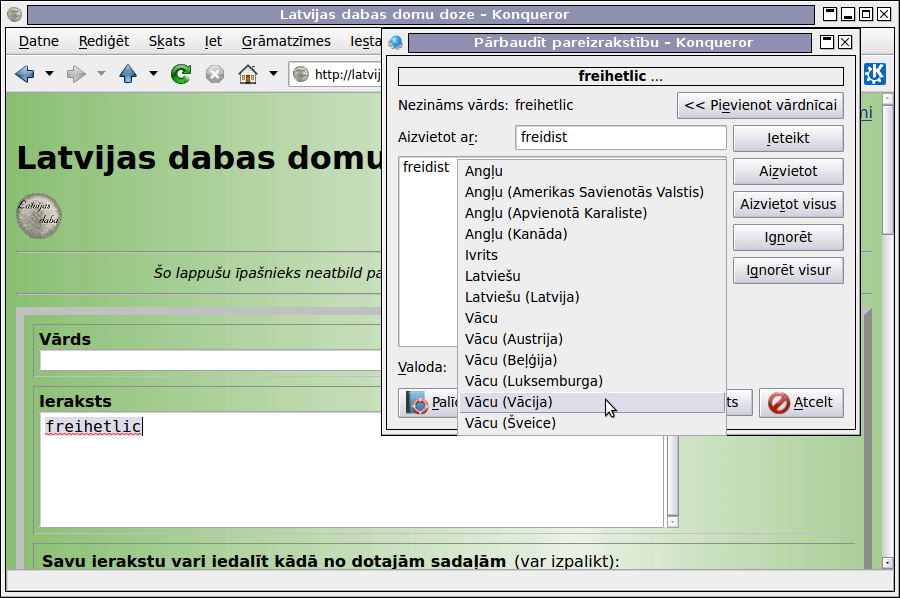Select Vācu (Vācija) language option
Screen dimensions: 900x598
pos(591,402)
